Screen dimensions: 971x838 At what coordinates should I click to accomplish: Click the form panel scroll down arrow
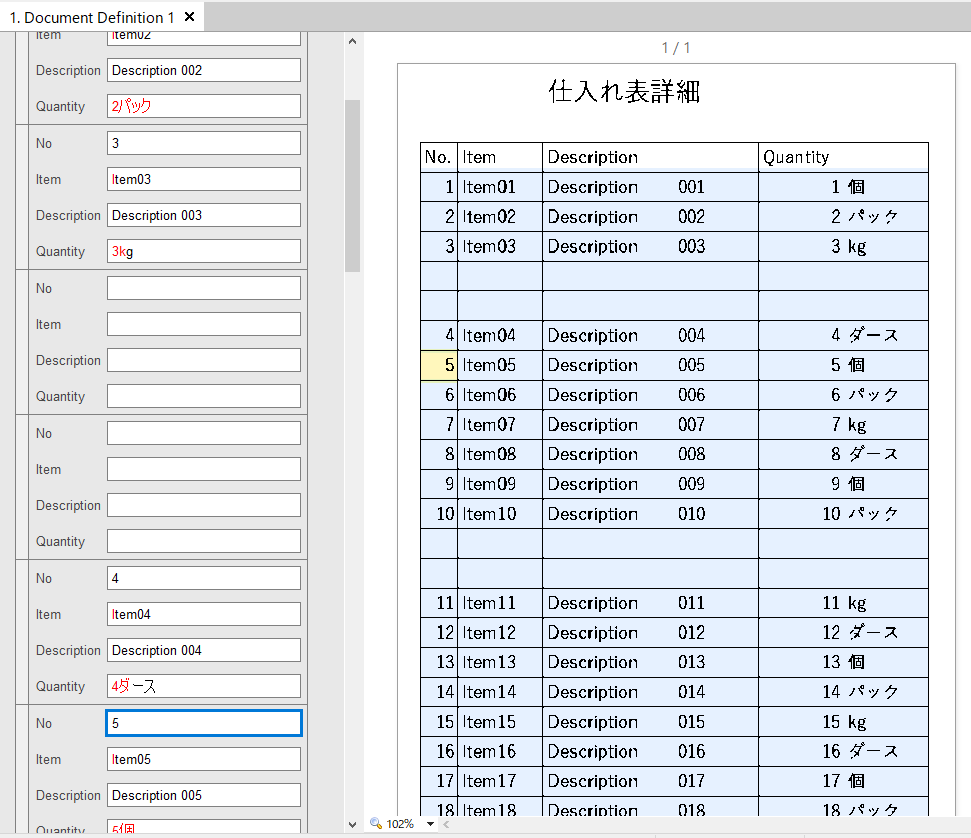pos(352,824)
